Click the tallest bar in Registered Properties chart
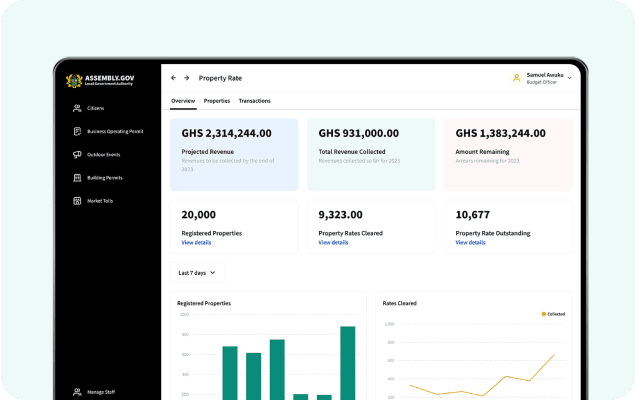 [x=347, y=363]
